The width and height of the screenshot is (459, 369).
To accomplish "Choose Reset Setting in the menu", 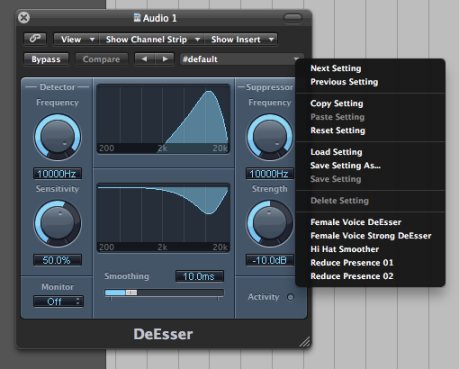I will pos(338,130).
